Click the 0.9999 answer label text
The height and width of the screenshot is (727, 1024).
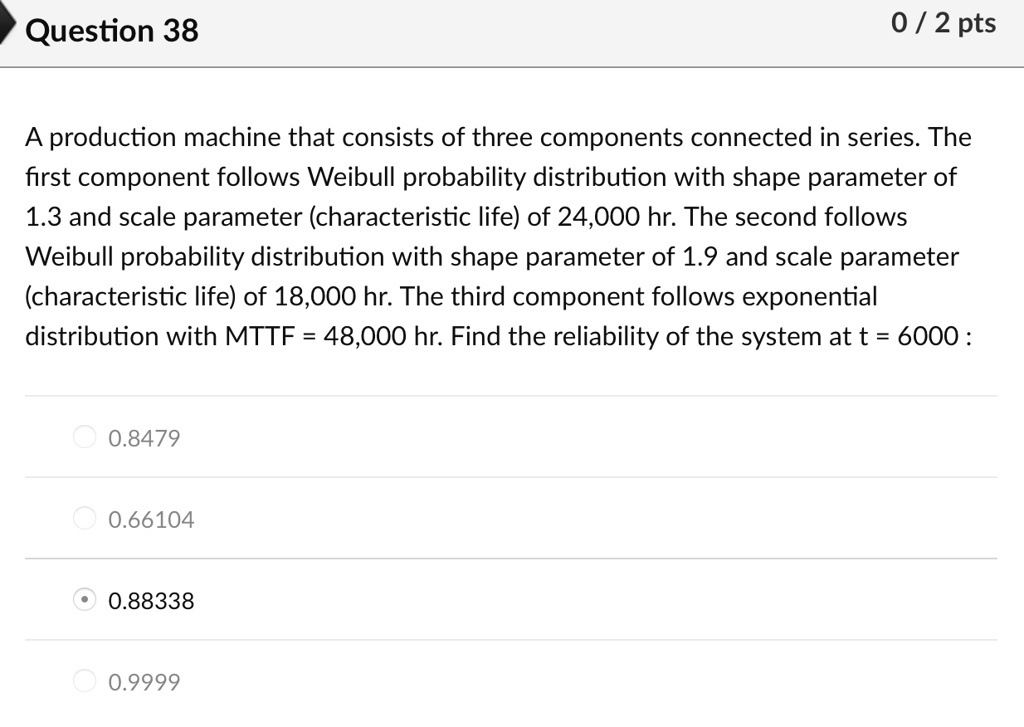[144, 683]
